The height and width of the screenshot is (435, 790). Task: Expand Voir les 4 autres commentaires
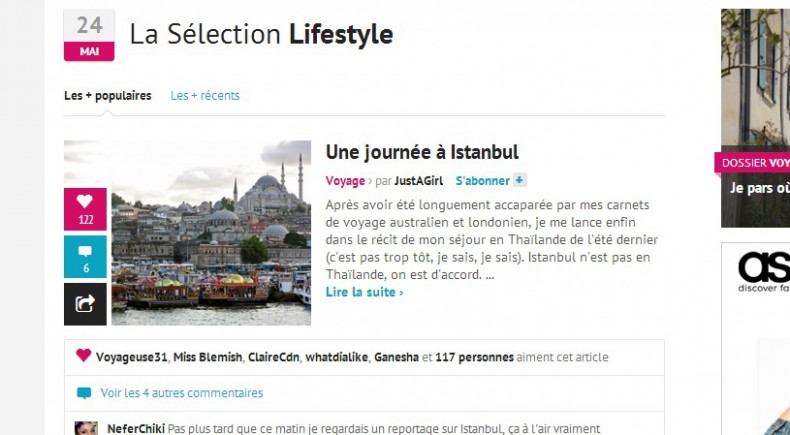pyautogui.click(x=181, y=393)
